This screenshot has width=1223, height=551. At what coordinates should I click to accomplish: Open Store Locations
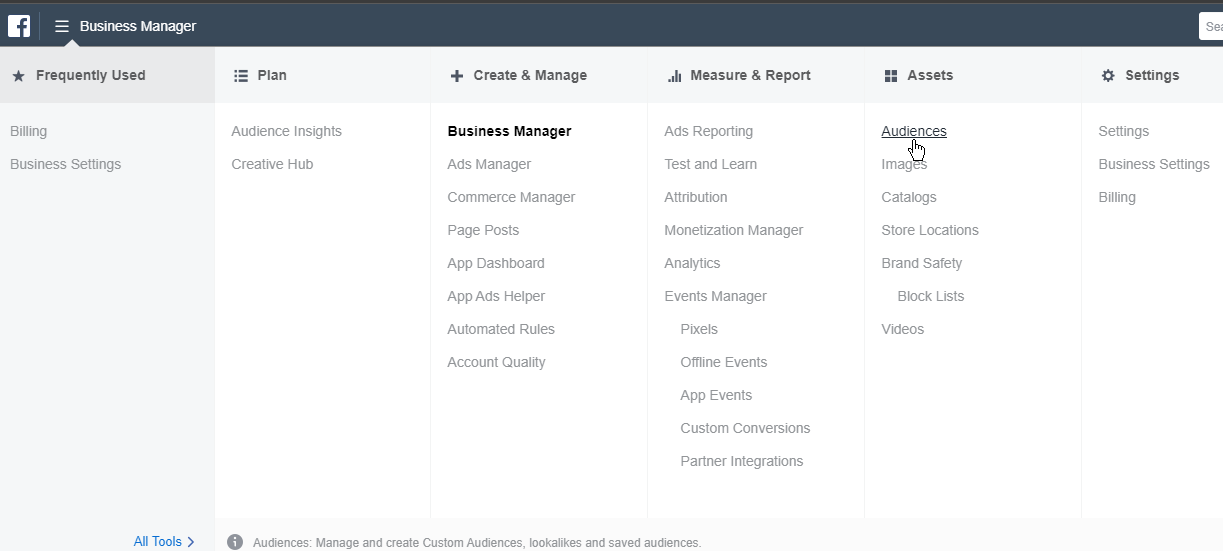930,230
